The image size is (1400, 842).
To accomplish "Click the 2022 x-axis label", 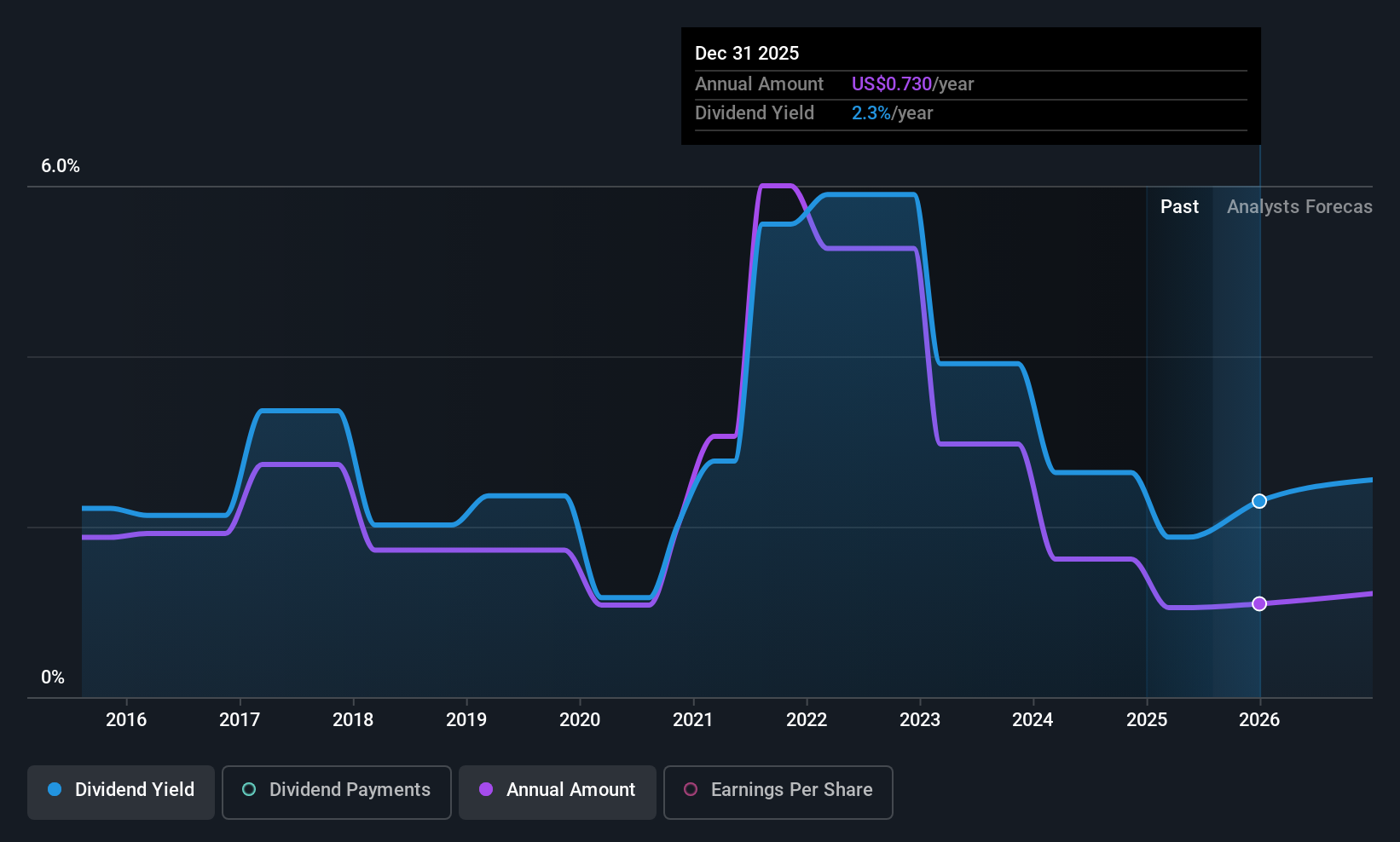I will pos(807,720).
